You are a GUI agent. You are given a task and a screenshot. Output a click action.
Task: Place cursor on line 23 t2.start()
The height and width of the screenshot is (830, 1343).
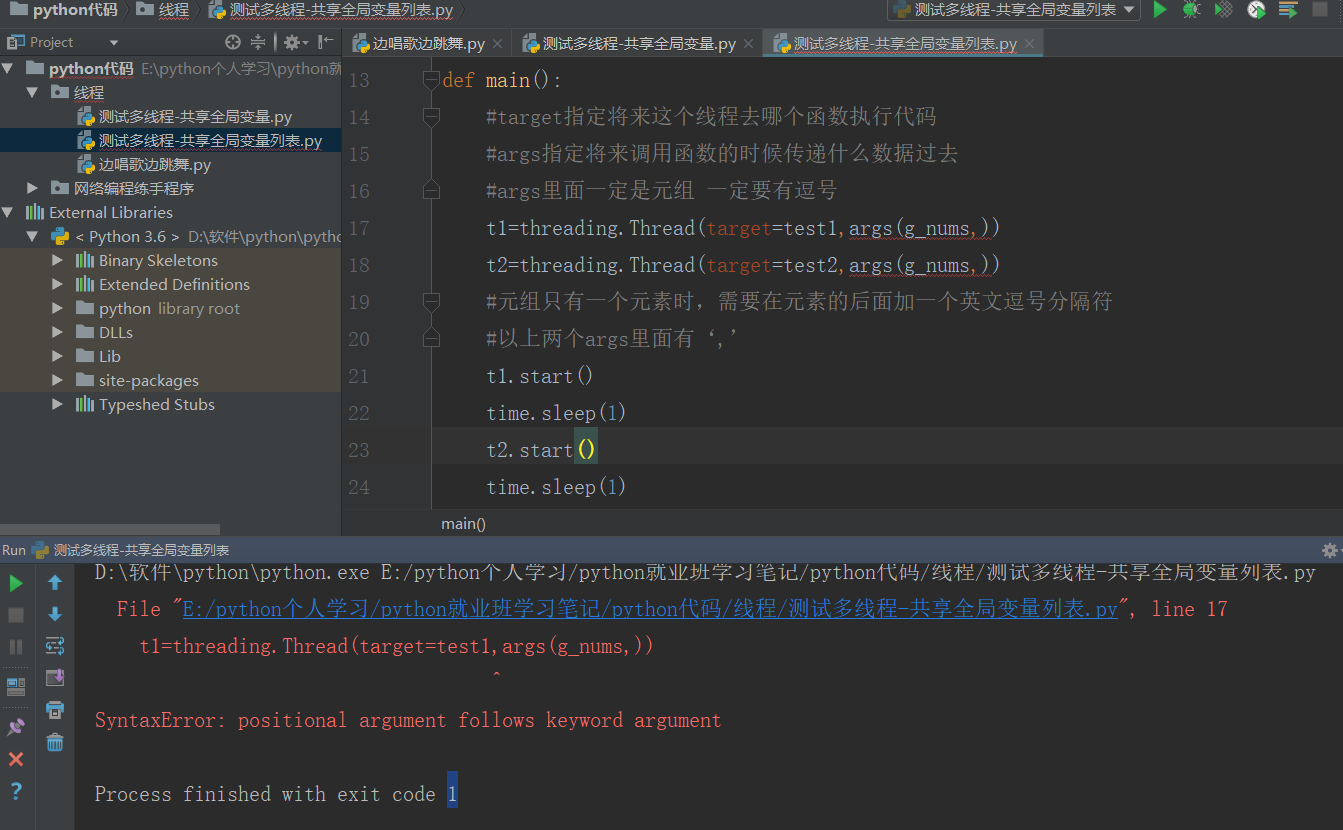pos(541,450)
